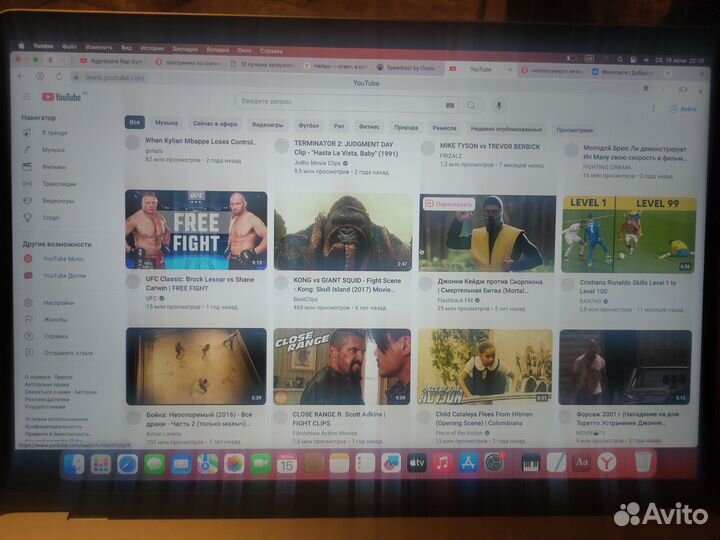Start voice search with the microphone
Viewport: 720px width, 540px height.
499,106
